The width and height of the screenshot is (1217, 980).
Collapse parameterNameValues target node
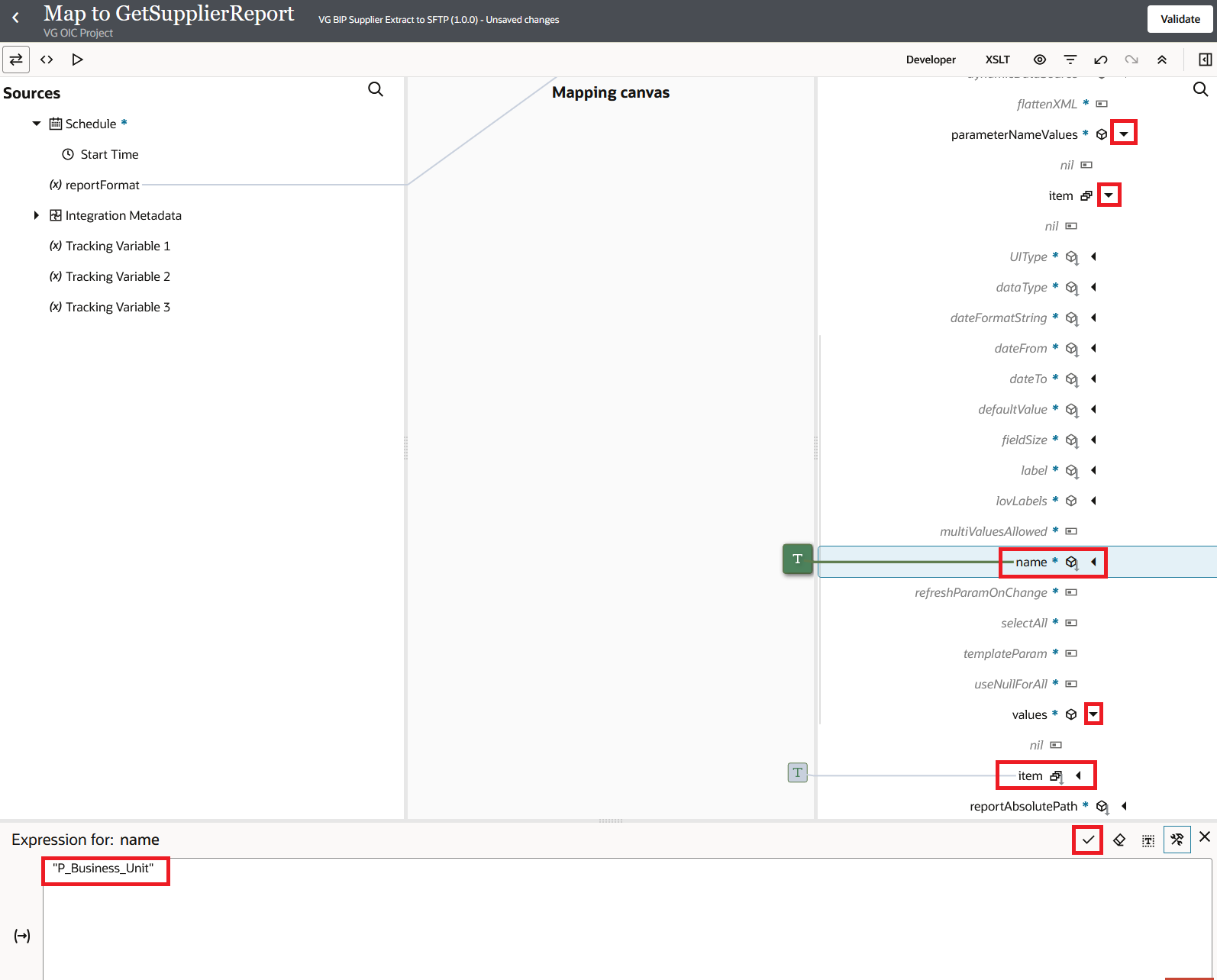(1124, 134)
